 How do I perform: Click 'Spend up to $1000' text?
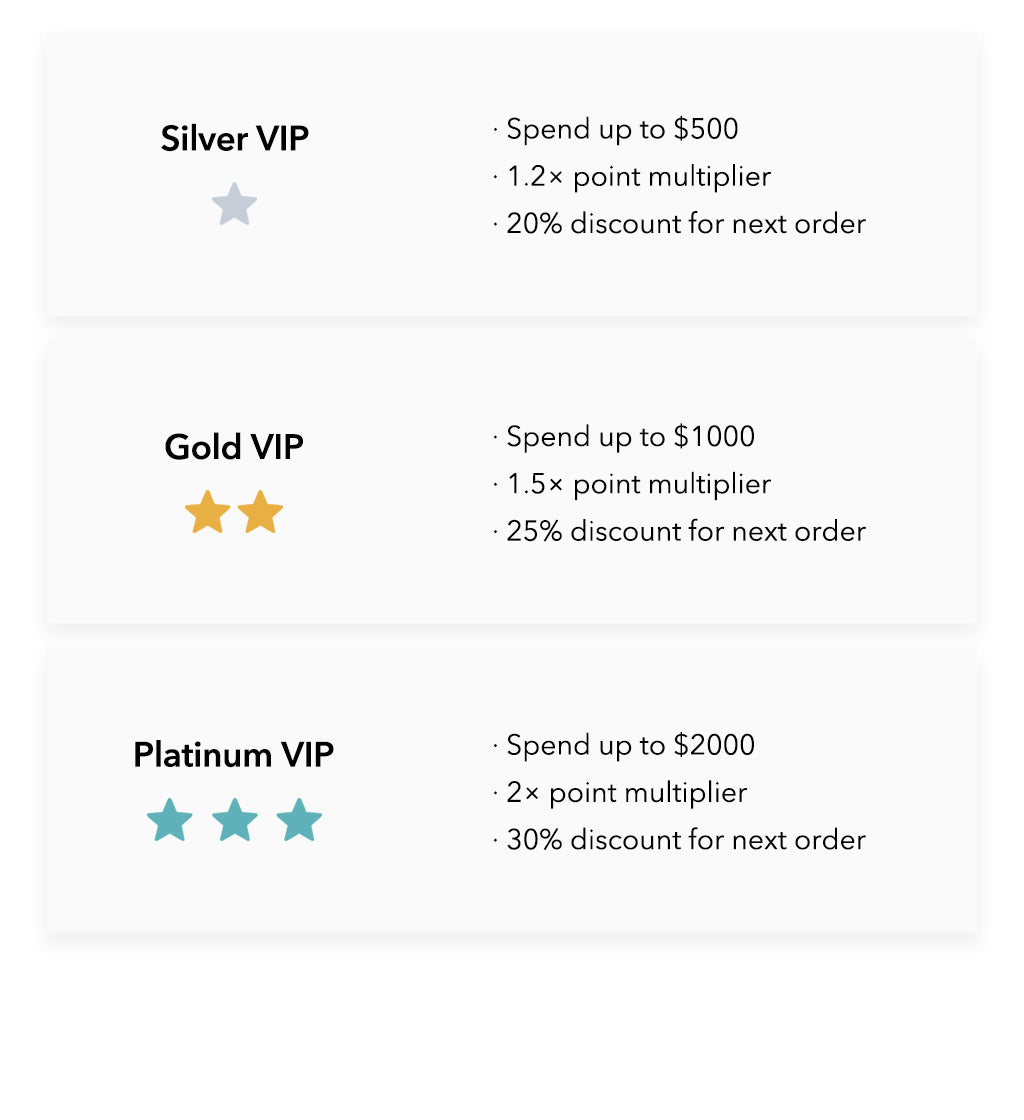tap(630, 437)
